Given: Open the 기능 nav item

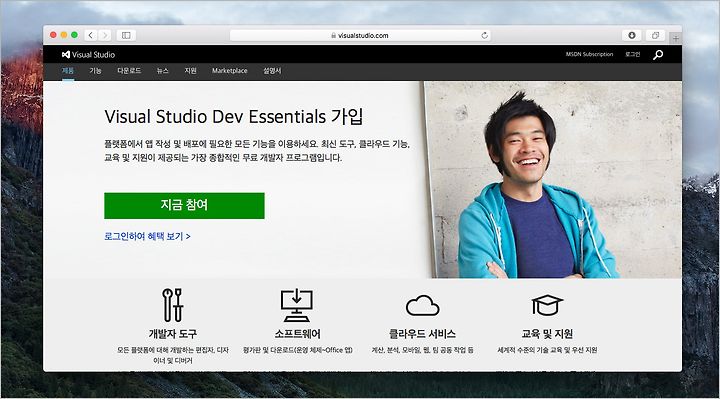Looking at the screenshot, I should [96, 71].
